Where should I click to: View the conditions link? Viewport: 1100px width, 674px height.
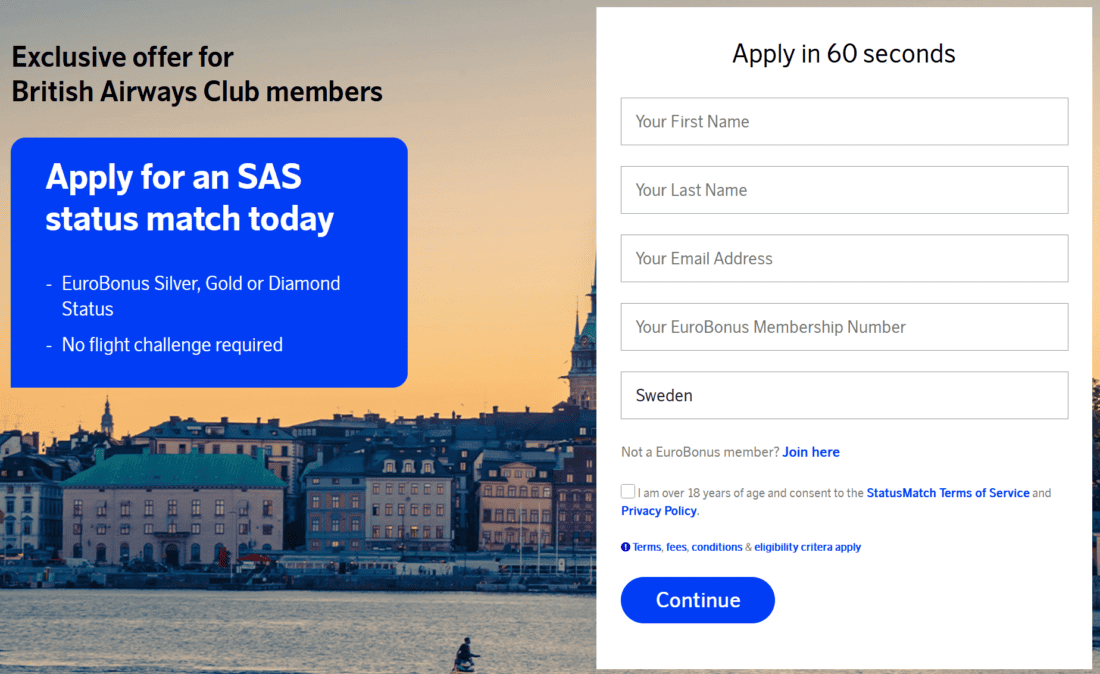(x=716, y=547)
